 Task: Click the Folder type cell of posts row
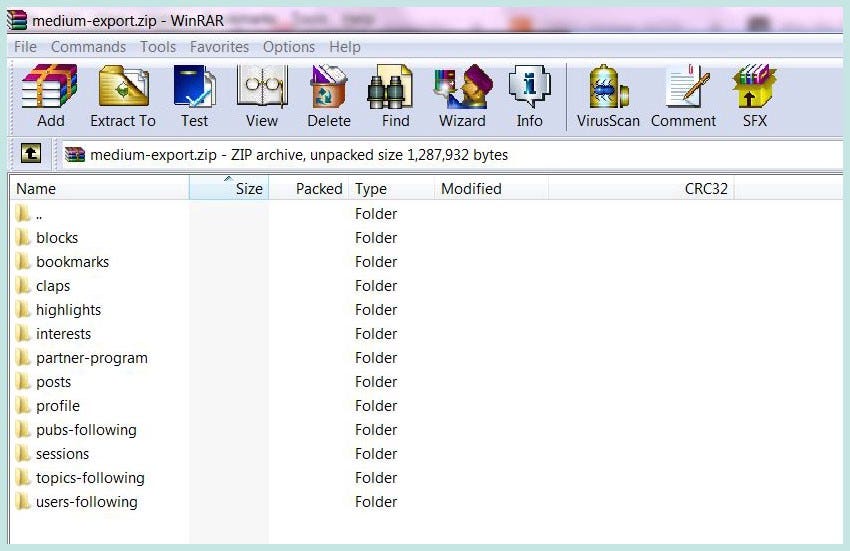pos(376,381)
